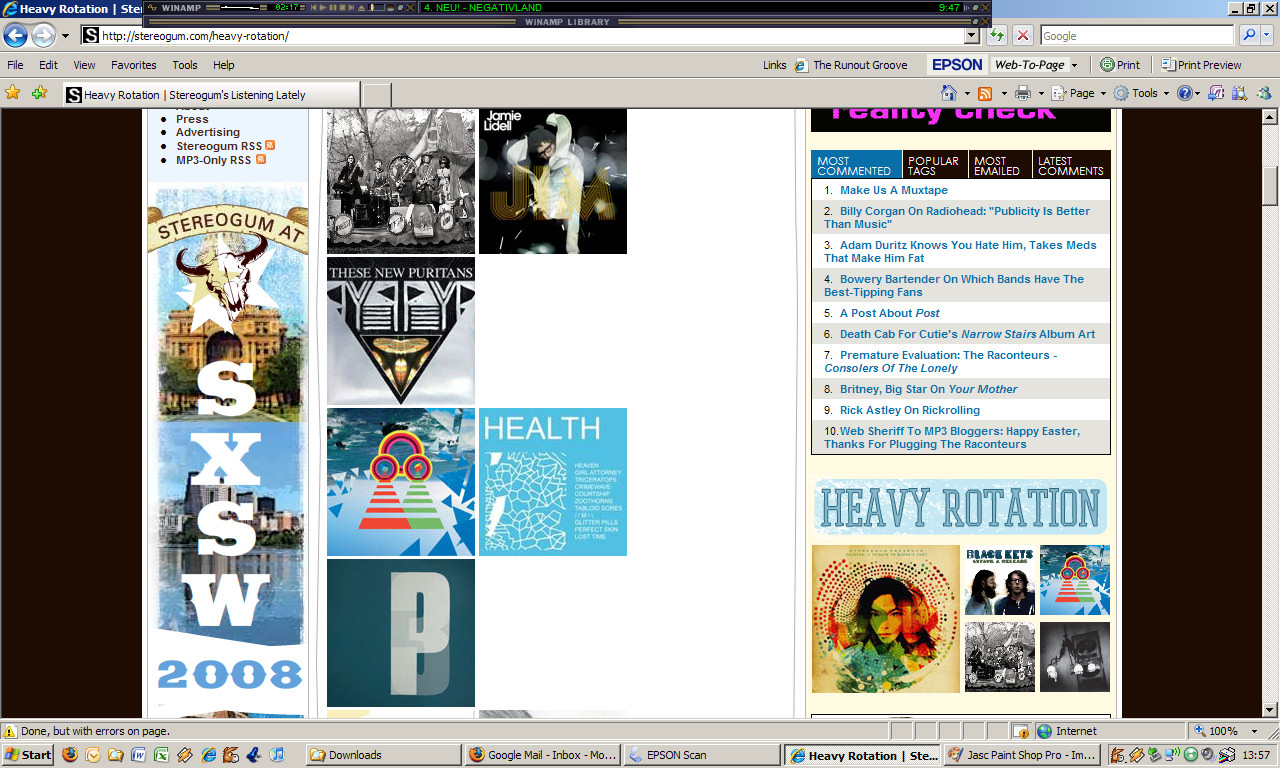
Task: Click the Home page icon
Action: coord(949,93)
